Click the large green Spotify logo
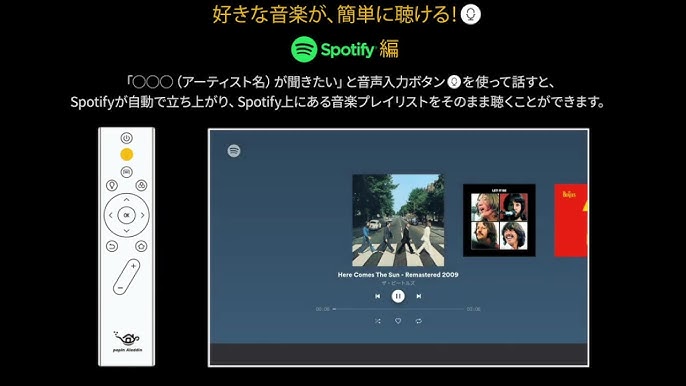The height and width of the screenshot is (386, 686). pos(304,49)
